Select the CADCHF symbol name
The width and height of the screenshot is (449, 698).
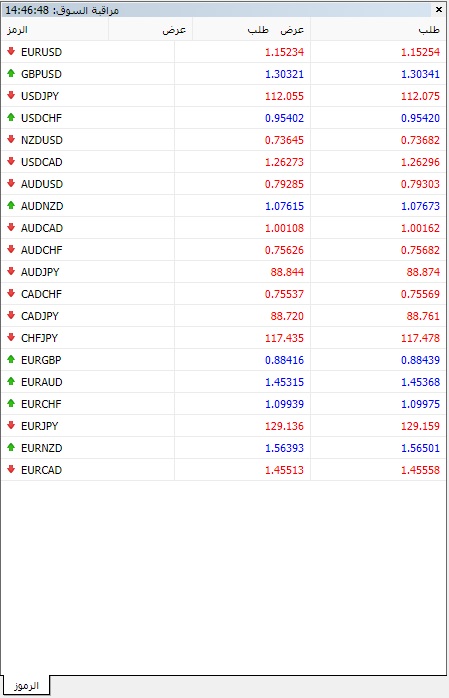(41, 294)
